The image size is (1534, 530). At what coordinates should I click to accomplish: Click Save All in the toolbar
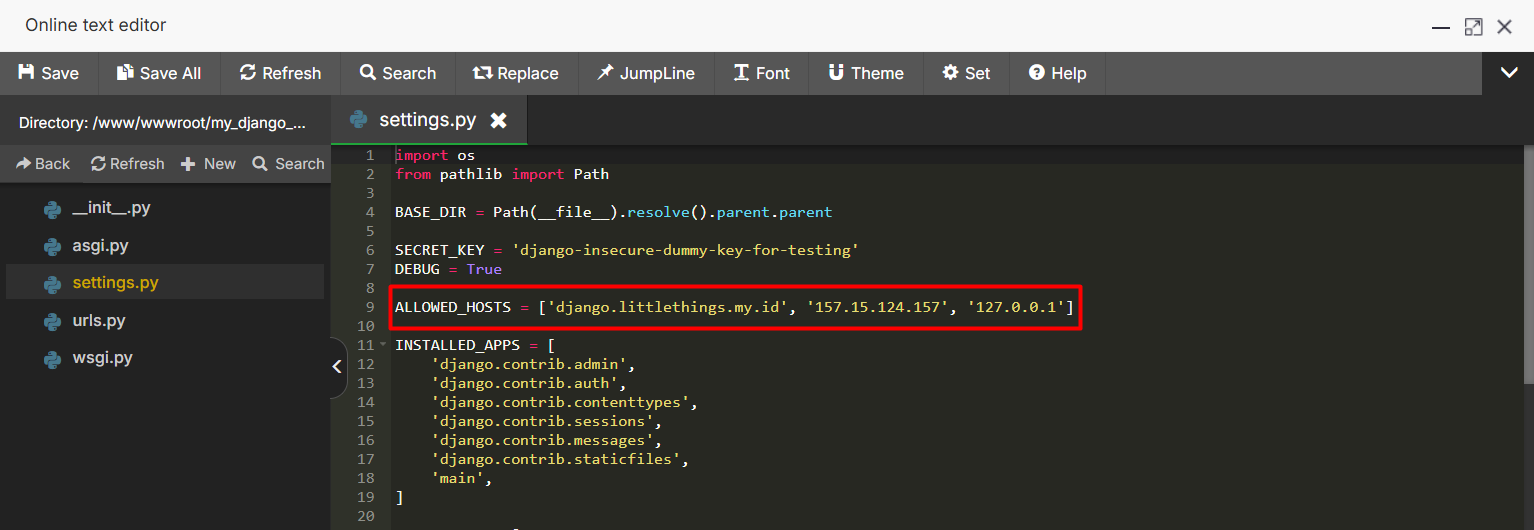pos(158,73)
